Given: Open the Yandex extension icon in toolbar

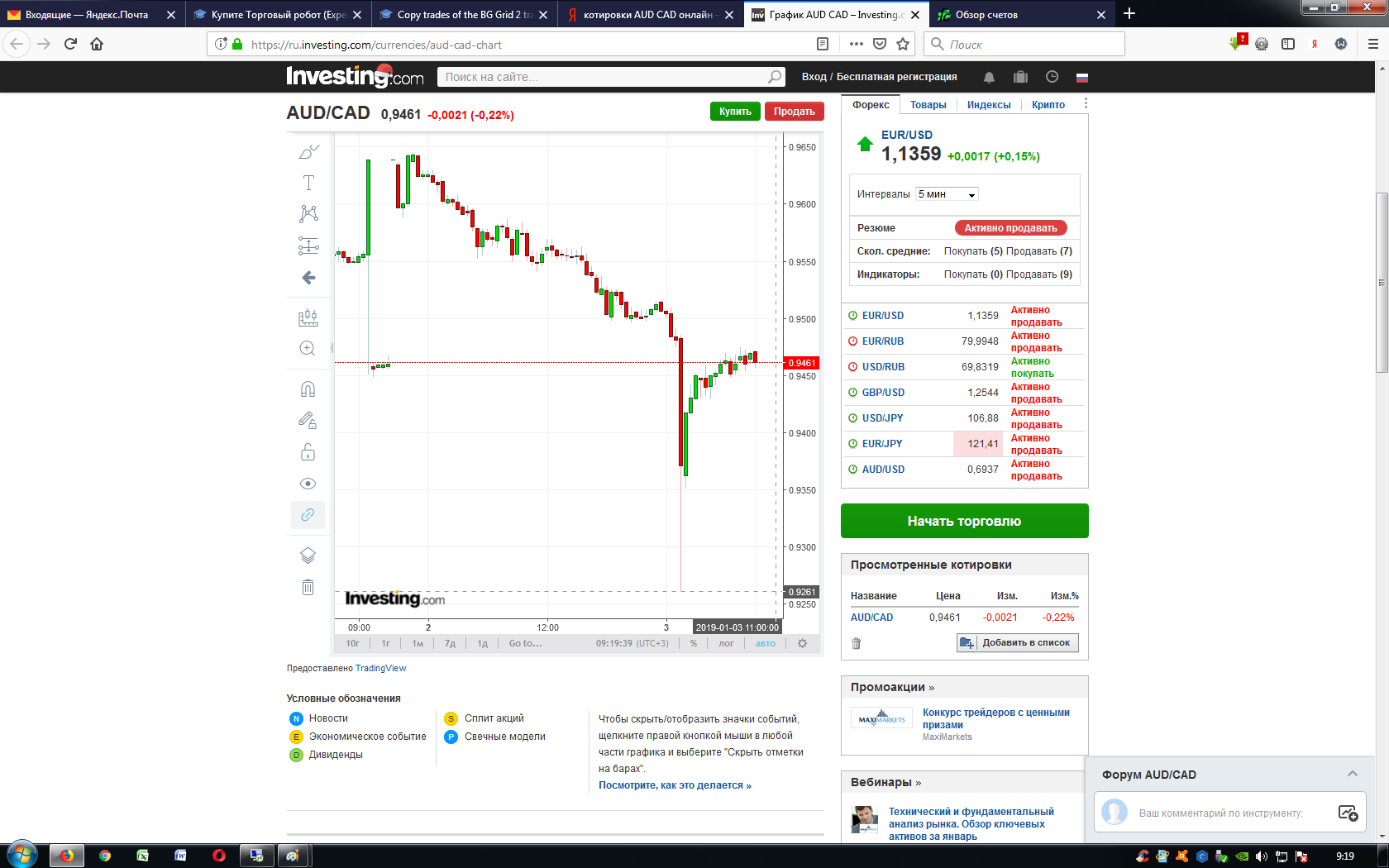Looking at the screenshot, I should [x=1315, y=44].
